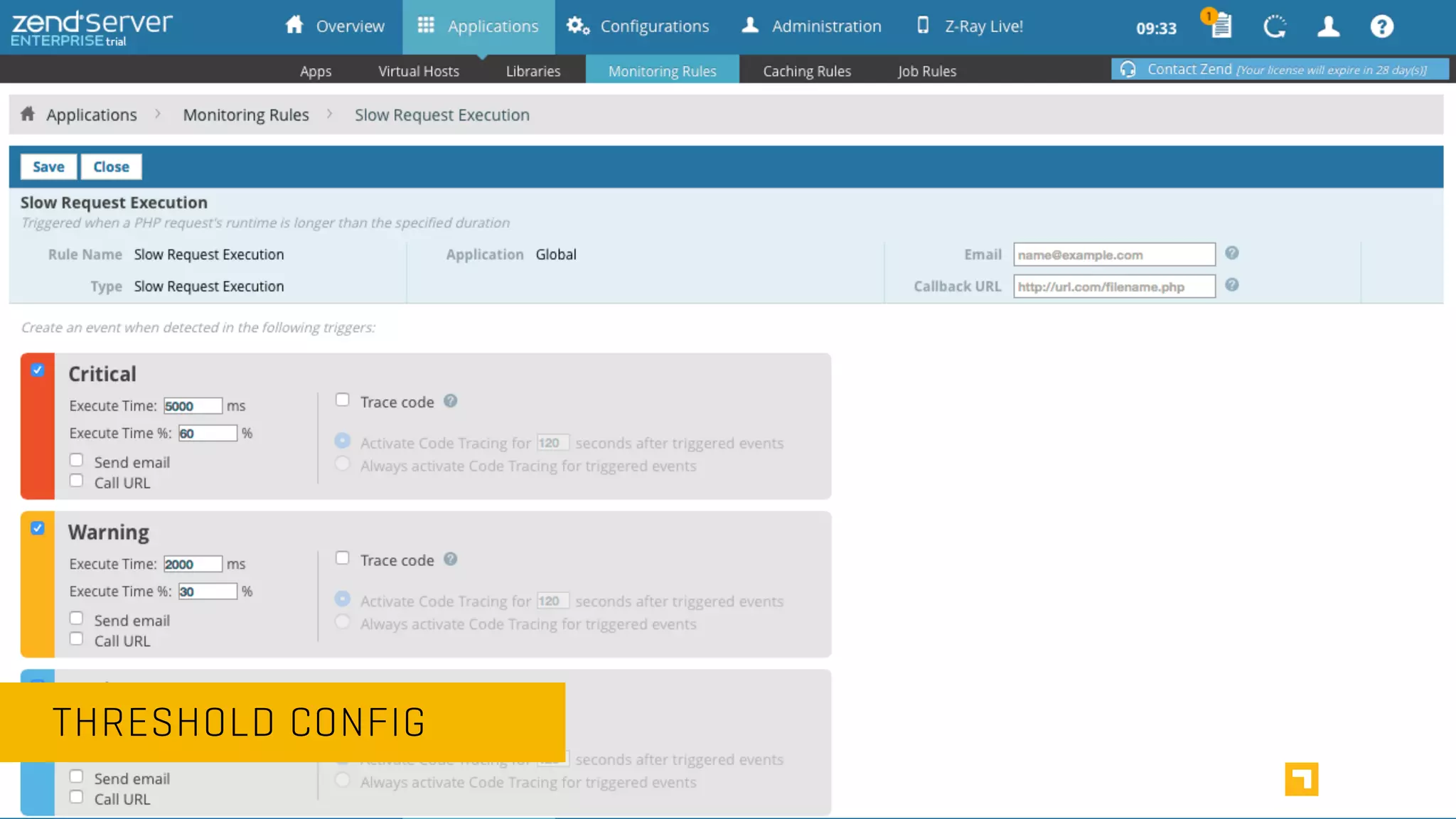Click Monitoring Rules in the breadcrumb

click(x=245, y=114)
